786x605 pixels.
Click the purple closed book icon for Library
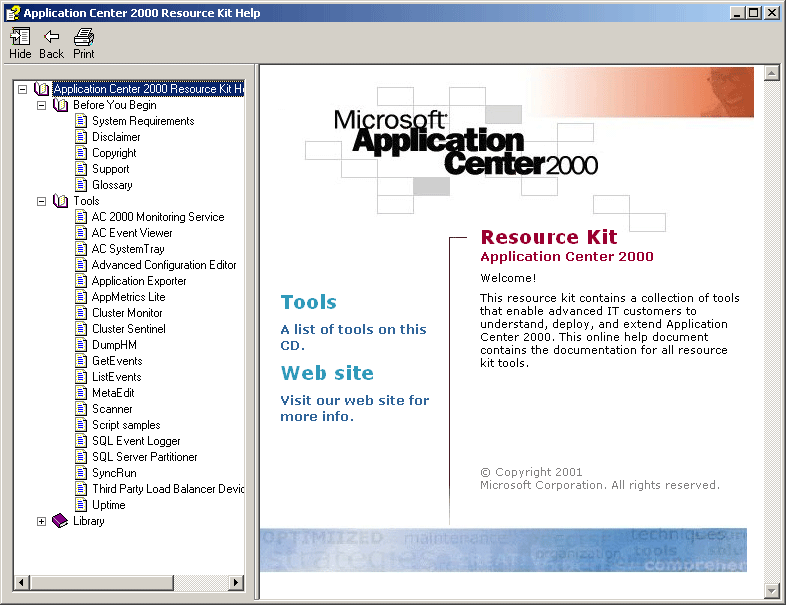point(60,521)
